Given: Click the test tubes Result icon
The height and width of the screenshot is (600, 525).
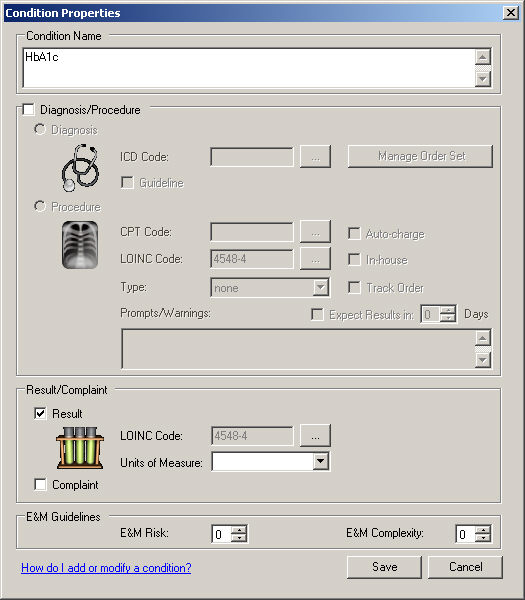Looking at the screenshot, I should (x=80, y=448).
